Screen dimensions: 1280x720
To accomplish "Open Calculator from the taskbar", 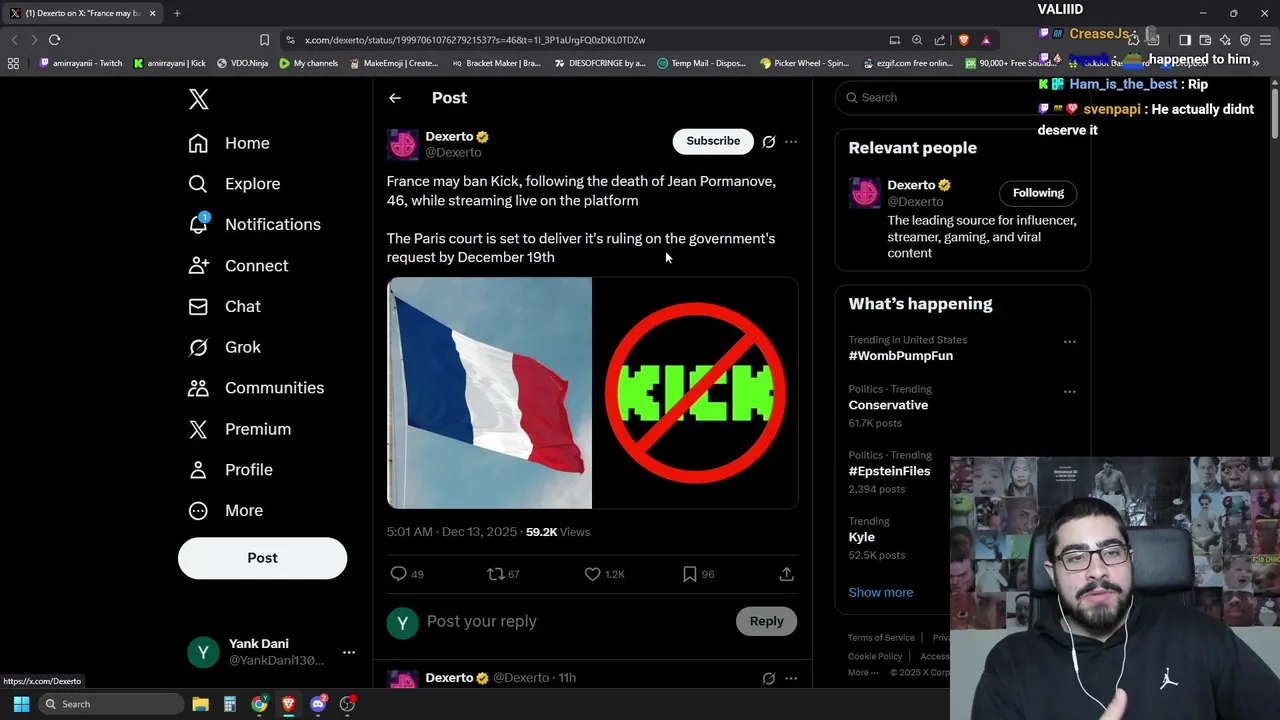I will (229, 704).
